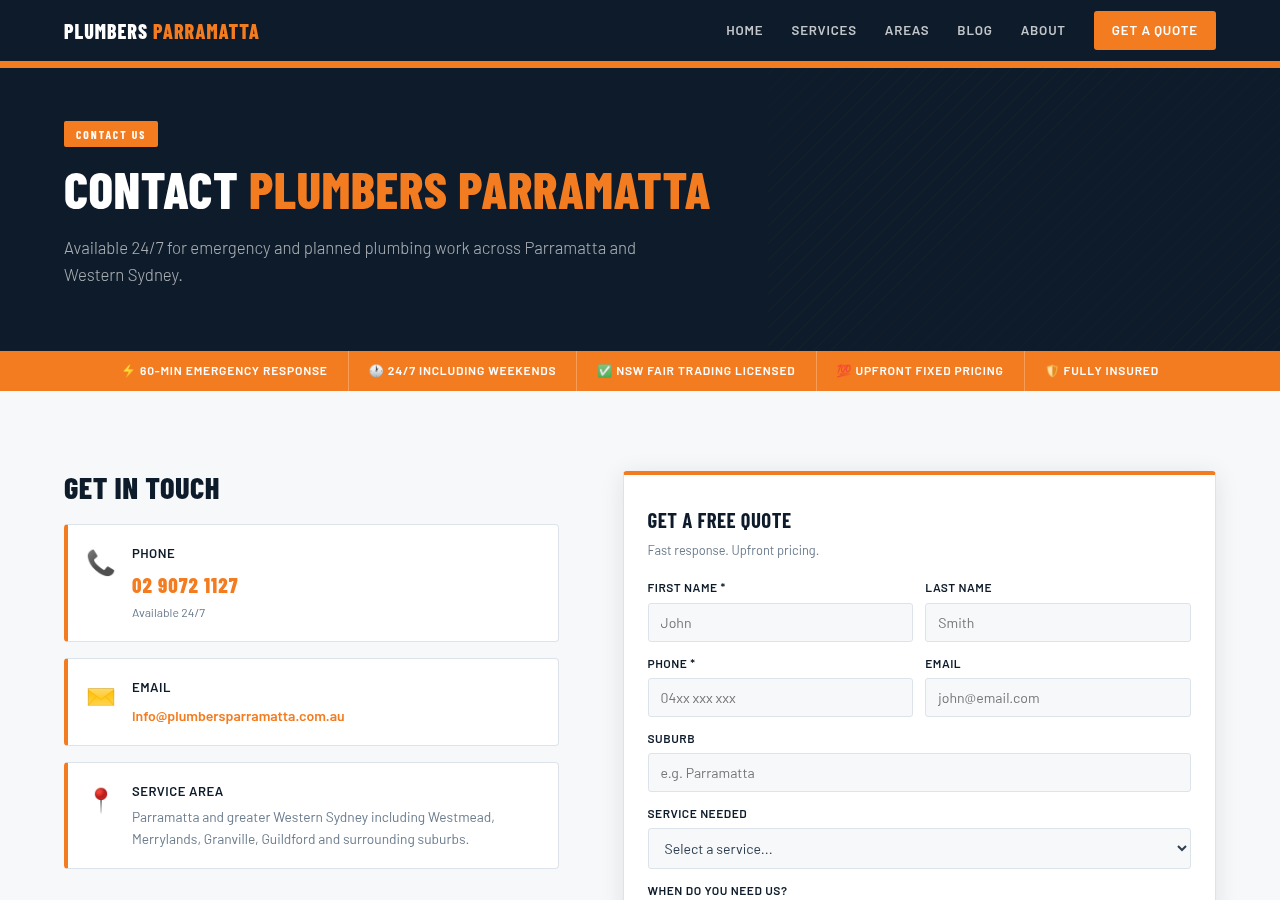This screenshot has width=1280, height=900.
Task: Click the Phone number input field
Action: coord(780,696)
